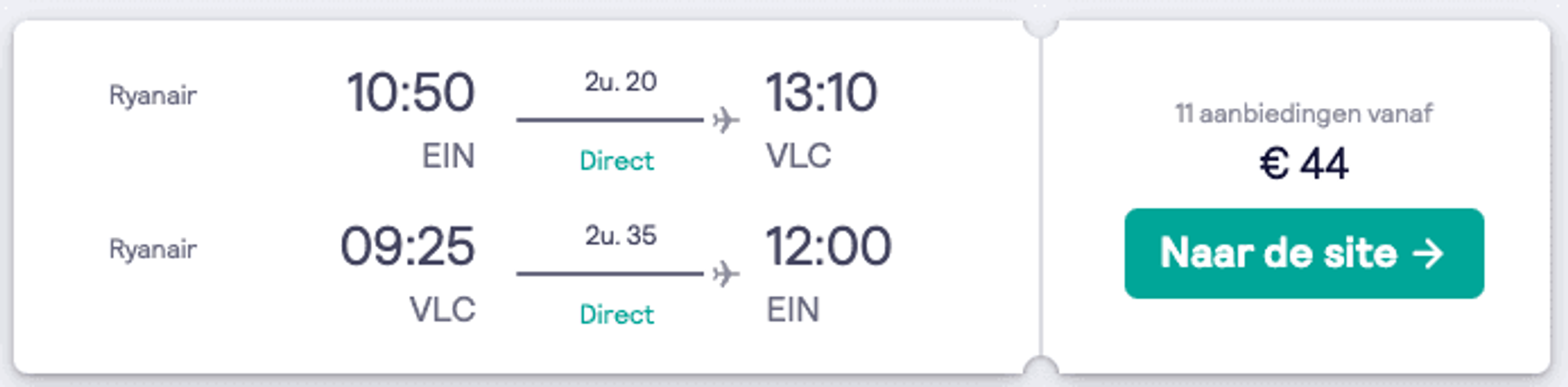Select the return Ryanair airline label
Screen dimensions: 1568x387
pos(153,249)
